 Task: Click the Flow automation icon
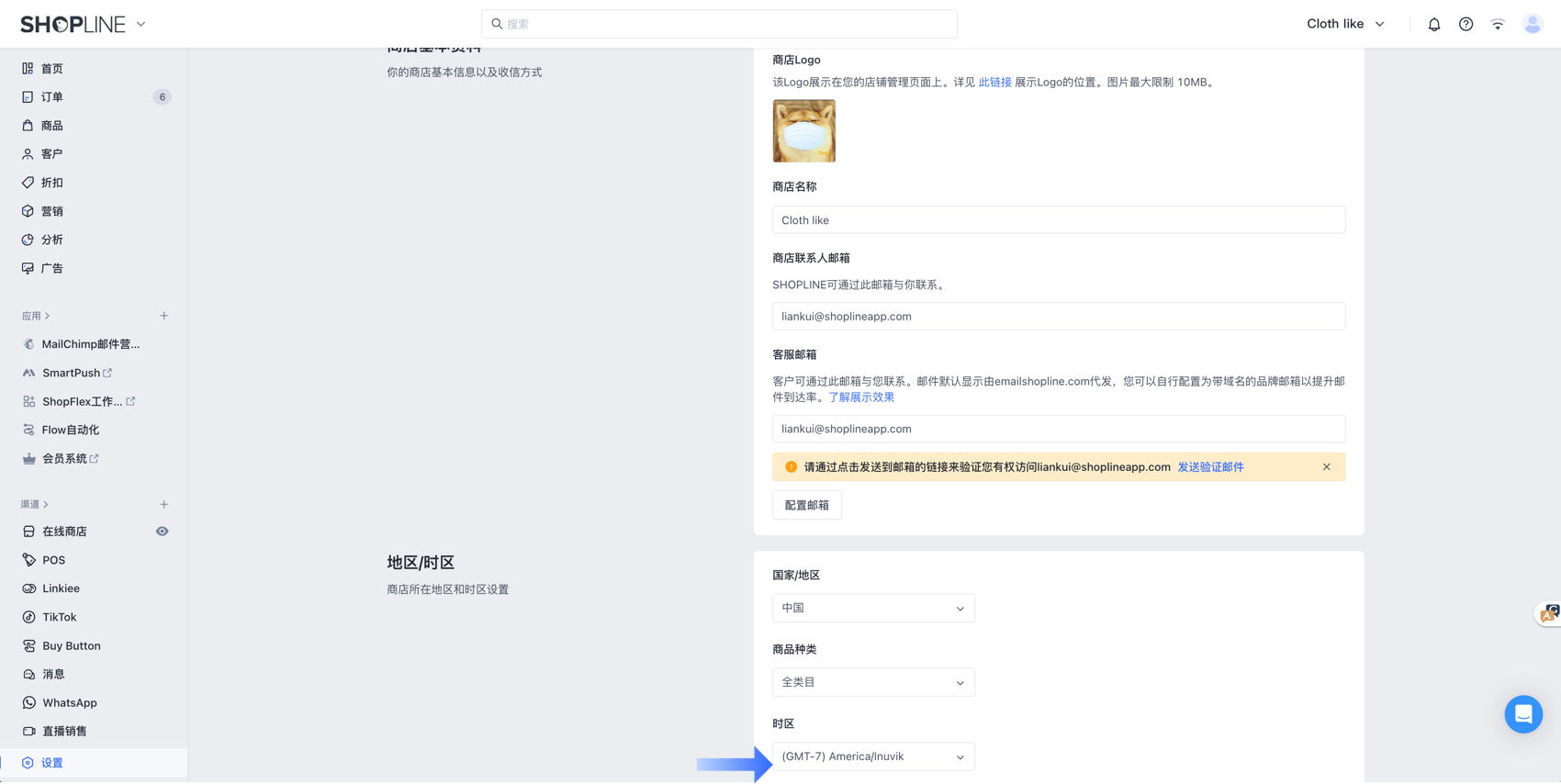click(x=28, y=430)
